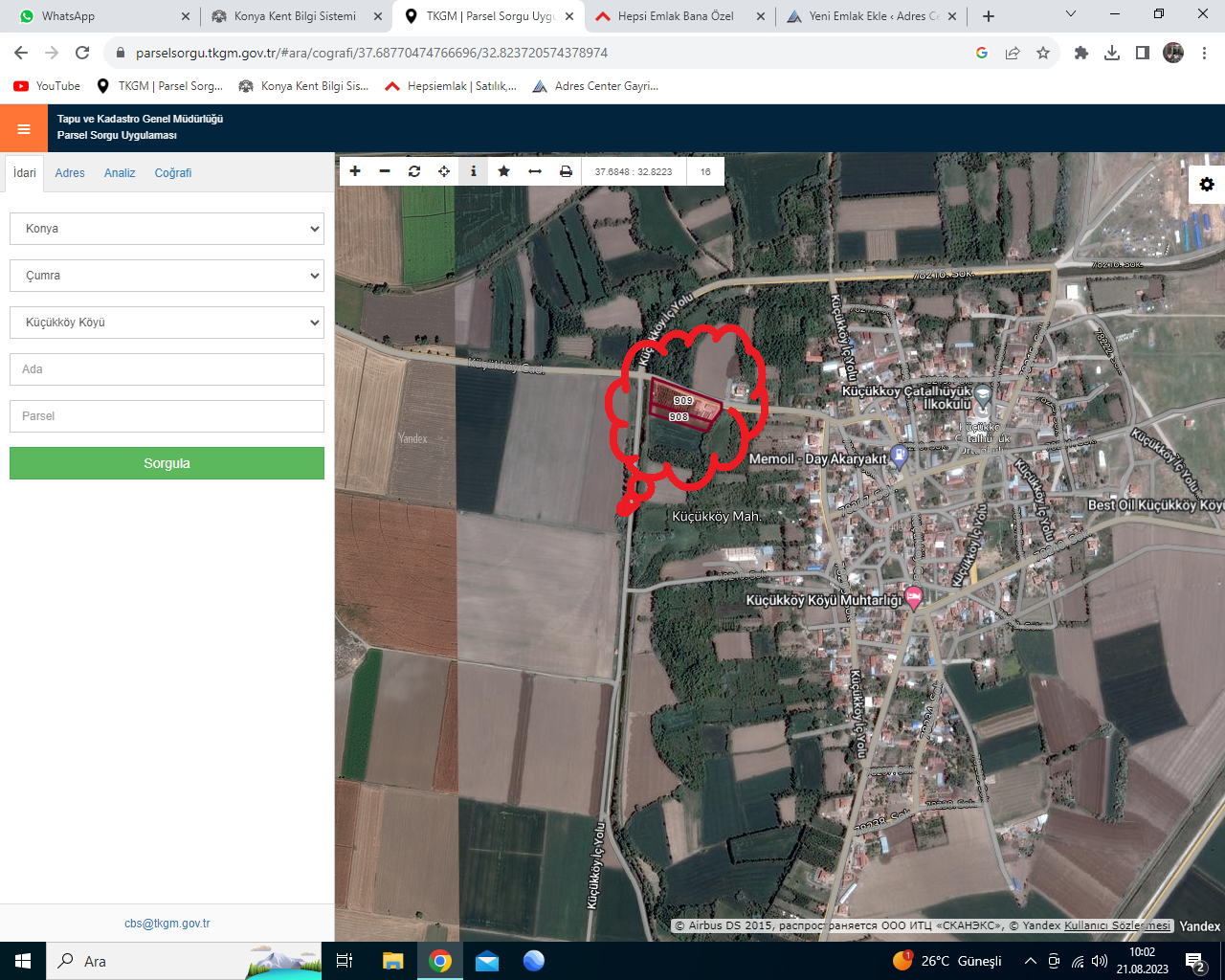
Task: Click the green Sorgula button
Action: 167,463
